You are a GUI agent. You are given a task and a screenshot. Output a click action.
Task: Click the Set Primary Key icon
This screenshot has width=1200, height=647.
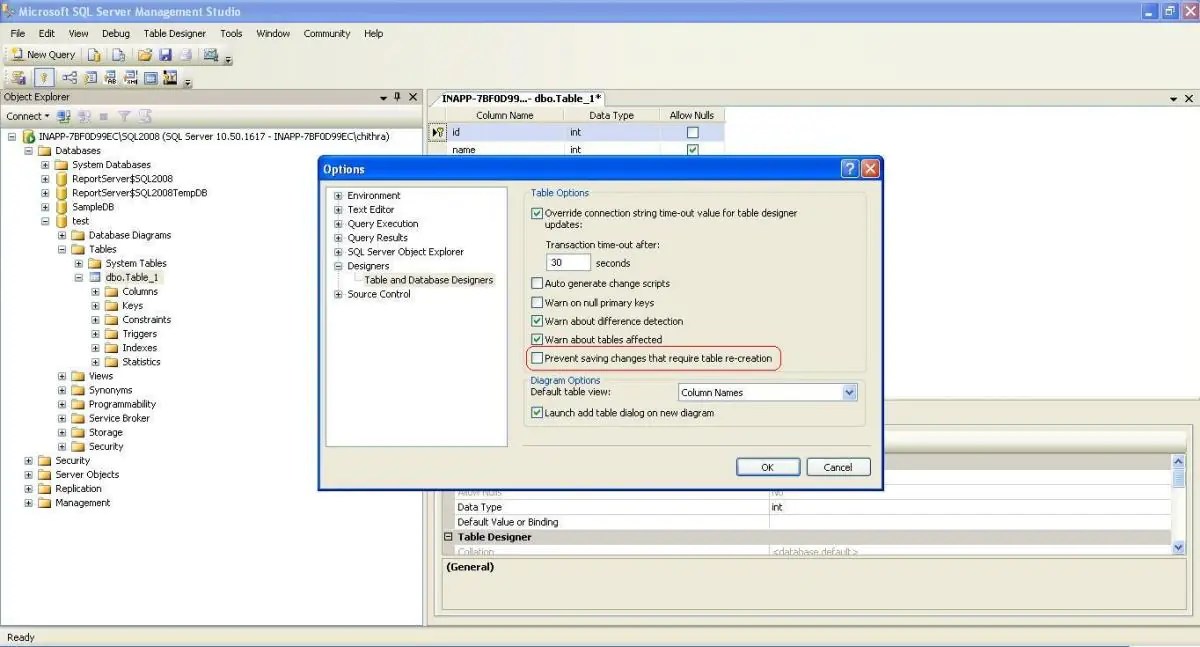[x=44, y=77]
